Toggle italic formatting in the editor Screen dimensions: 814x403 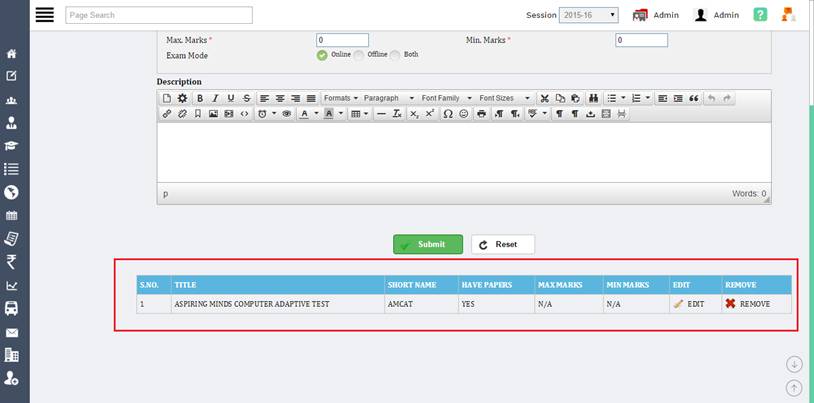point(215,98)
